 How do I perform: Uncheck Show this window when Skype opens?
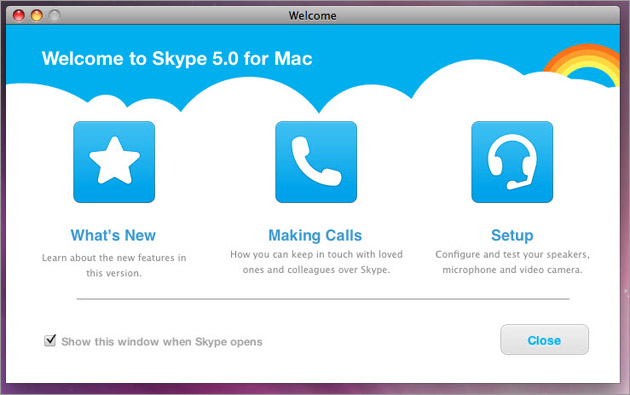pos(50,341)
